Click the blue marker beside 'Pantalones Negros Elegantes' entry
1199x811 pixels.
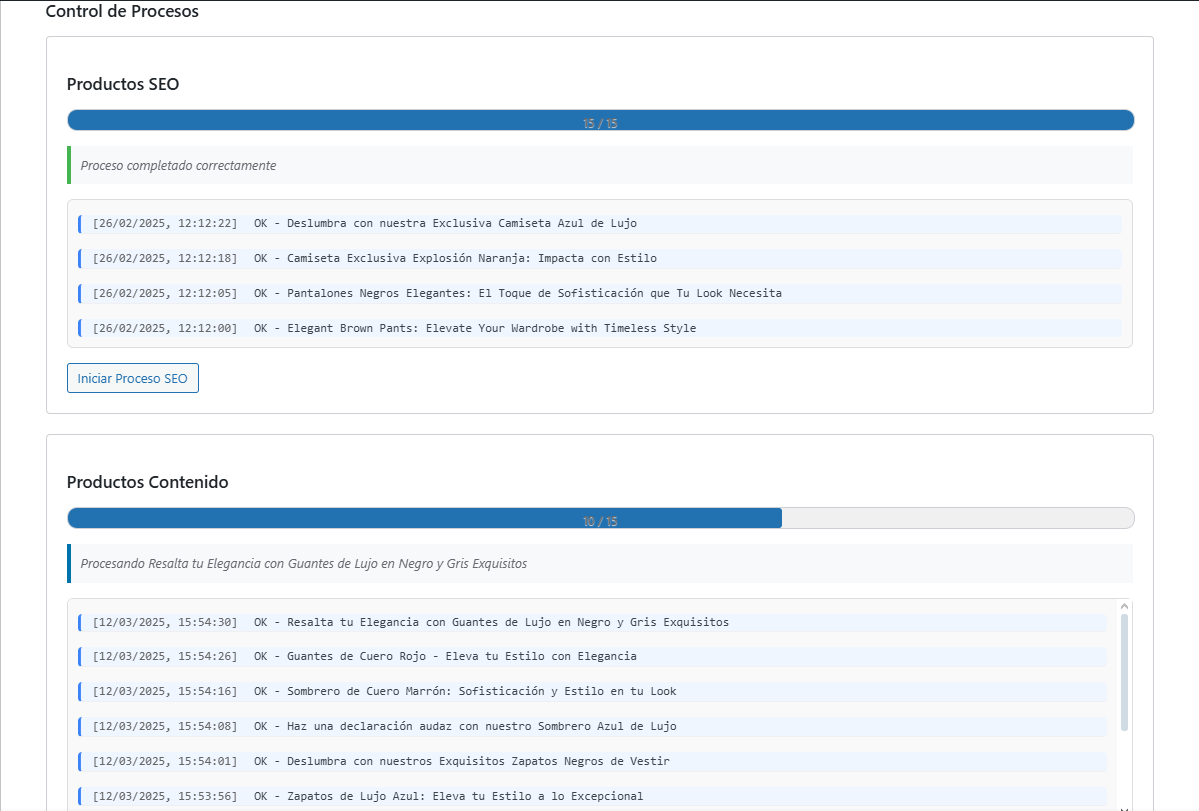pyautogui.click(x=80, y=293)
